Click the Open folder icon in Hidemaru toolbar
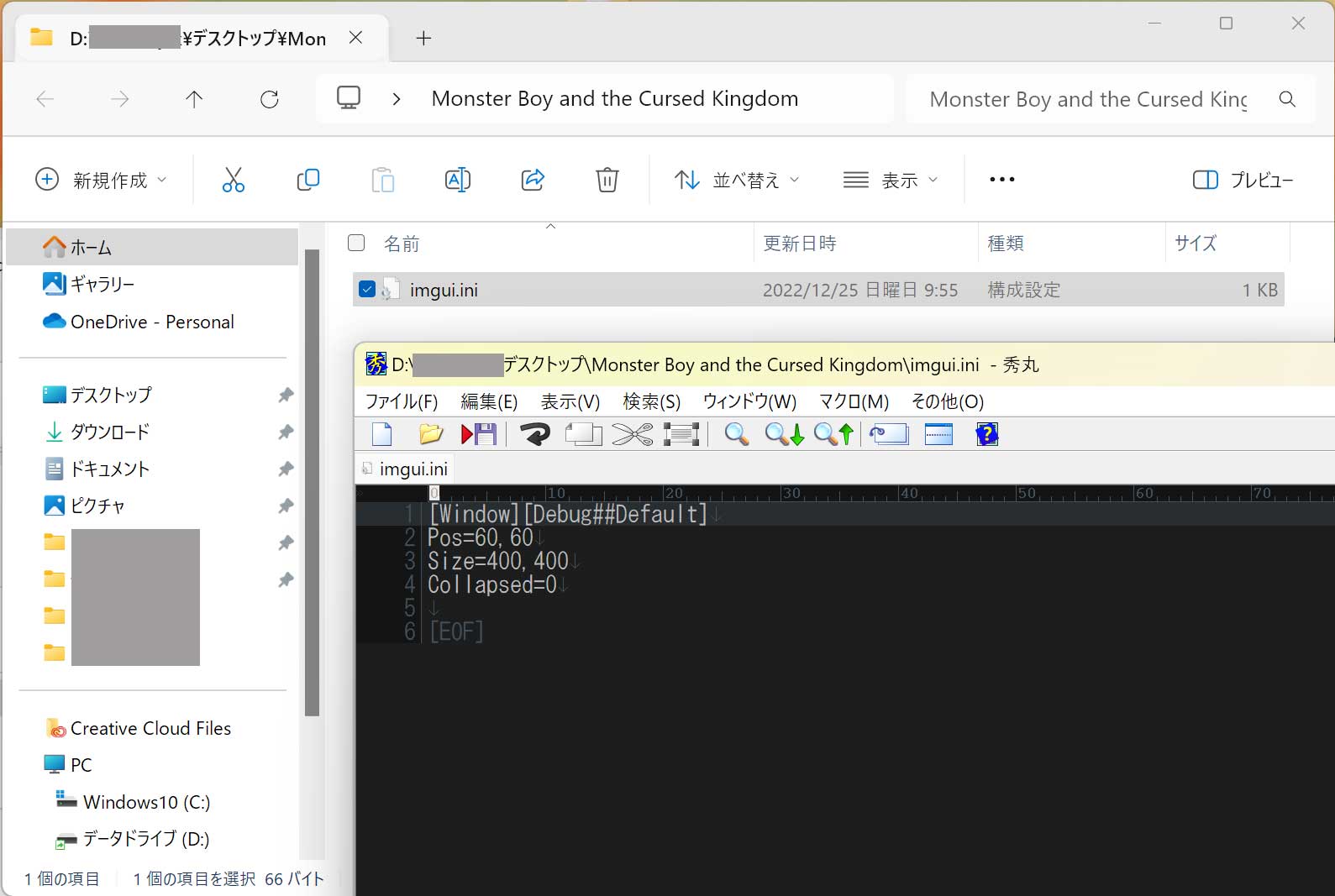This screenshot has height=896, width=1335. [x=430, y=434]
